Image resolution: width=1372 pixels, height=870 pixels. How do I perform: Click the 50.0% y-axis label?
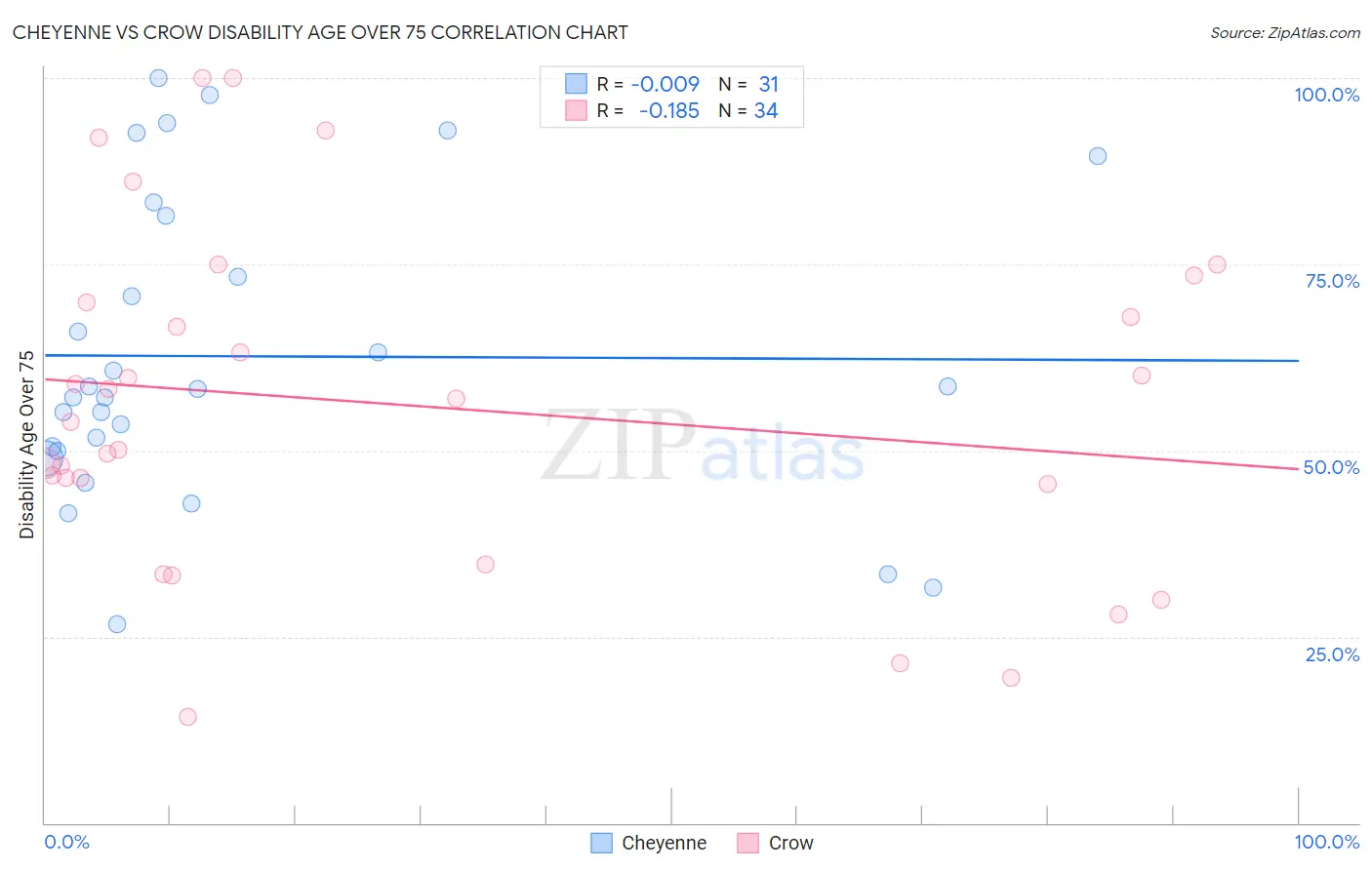(1331, 467)
